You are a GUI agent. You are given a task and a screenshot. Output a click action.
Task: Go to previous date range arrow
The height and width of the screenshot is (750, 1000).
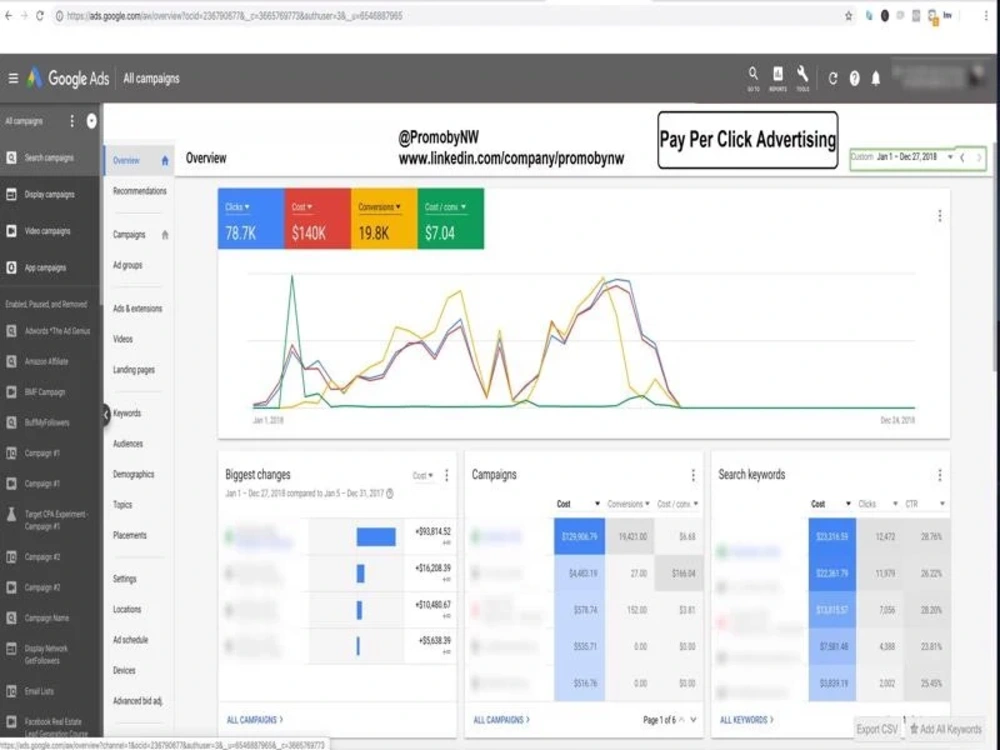pos(962,157)
